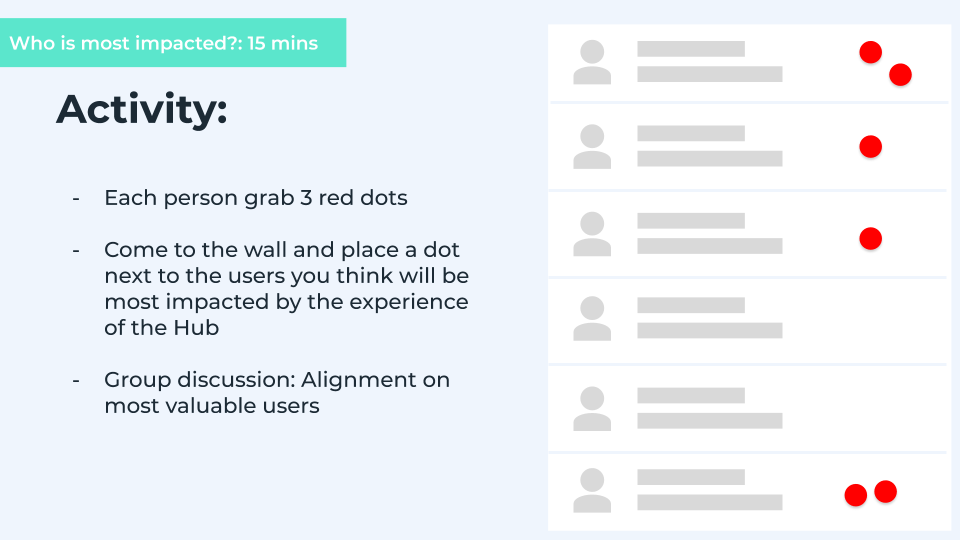Image resolution: width=960 pixels, height=540 pixels.
Task: Select the lower-right red dot in first row
Action: pos(900,75)
